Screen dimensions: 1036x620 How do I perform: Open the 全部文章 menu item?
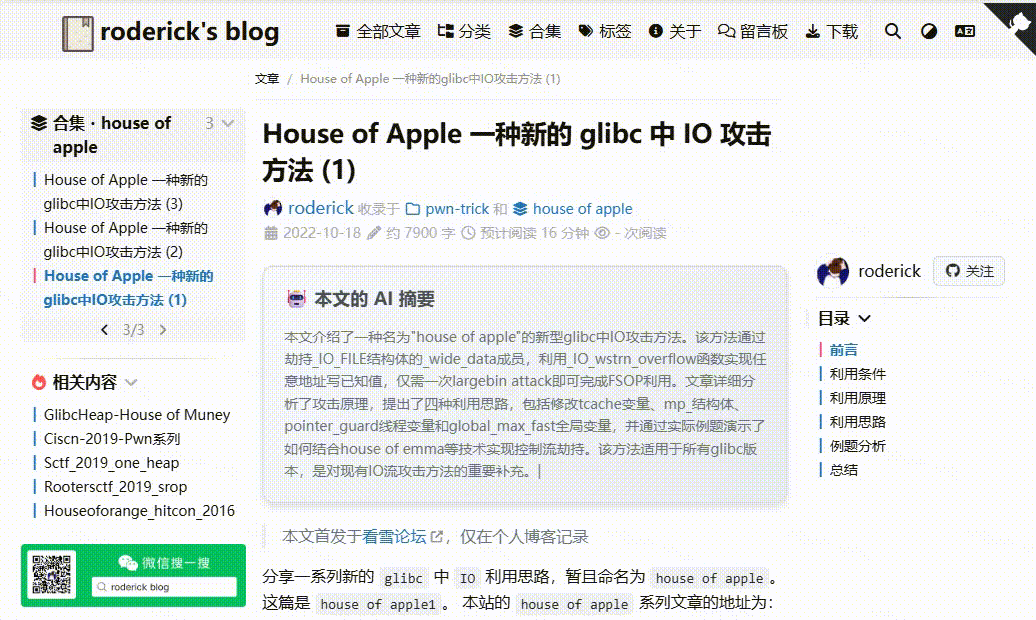click(x=378, y=32)
